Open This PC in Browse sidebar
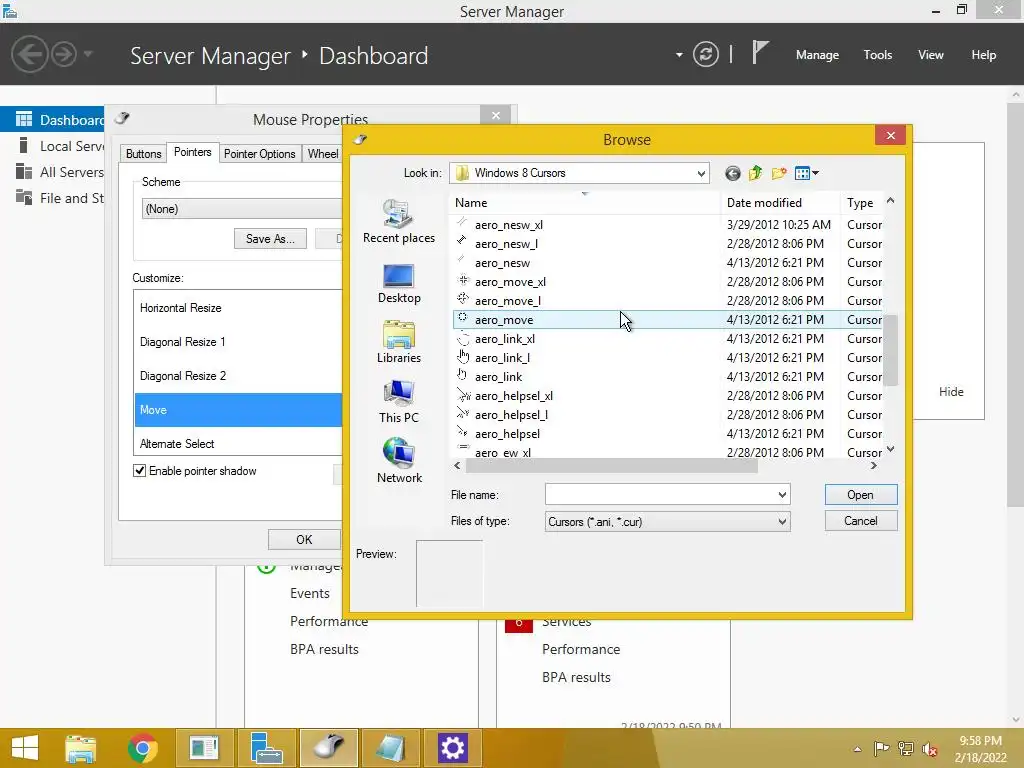Viewport: 1024px width, 768px height. pyautogui.click(x=398, y=402)
